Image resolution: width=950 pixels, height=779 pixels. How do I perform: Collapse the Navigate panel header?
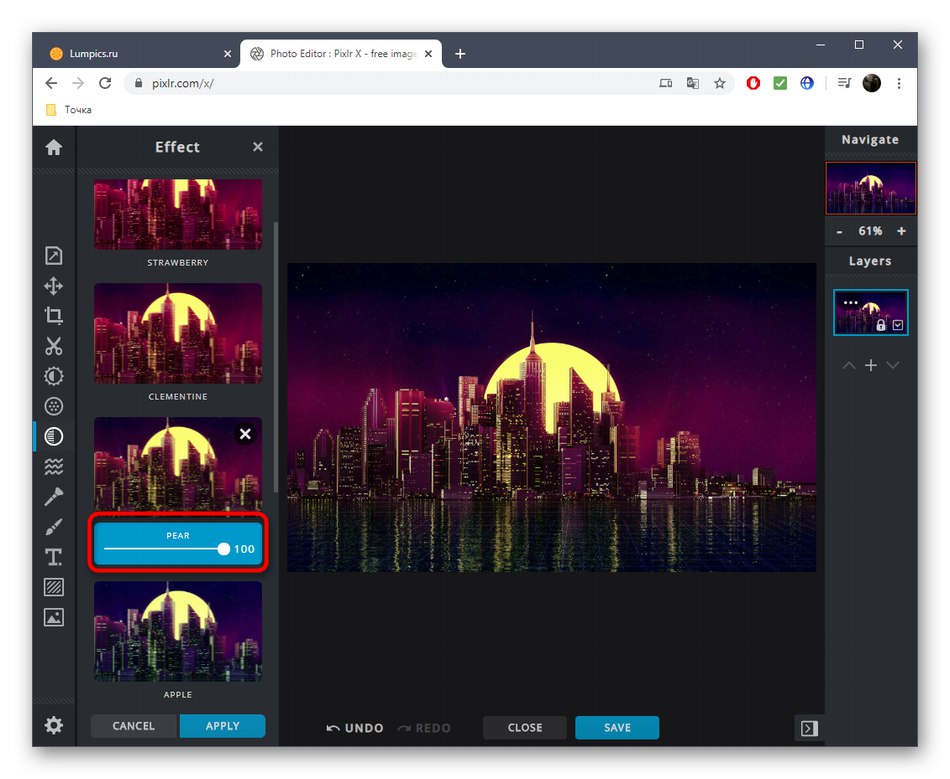click(870, 139)
